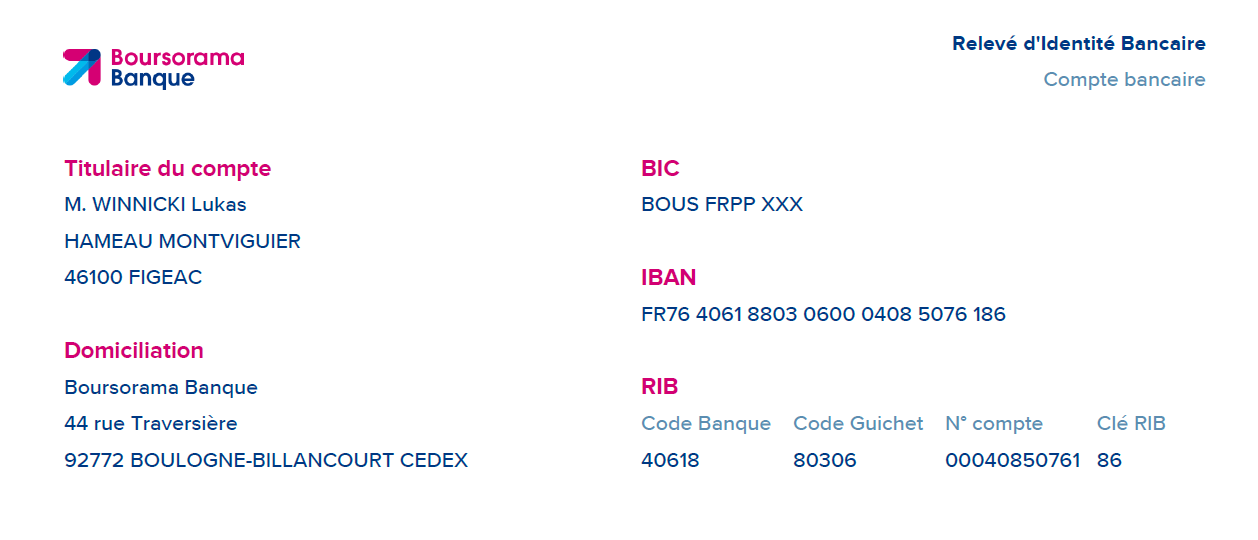Click the 46100 FIGEAC postal line
The image size is (1258, 540).
133,278
